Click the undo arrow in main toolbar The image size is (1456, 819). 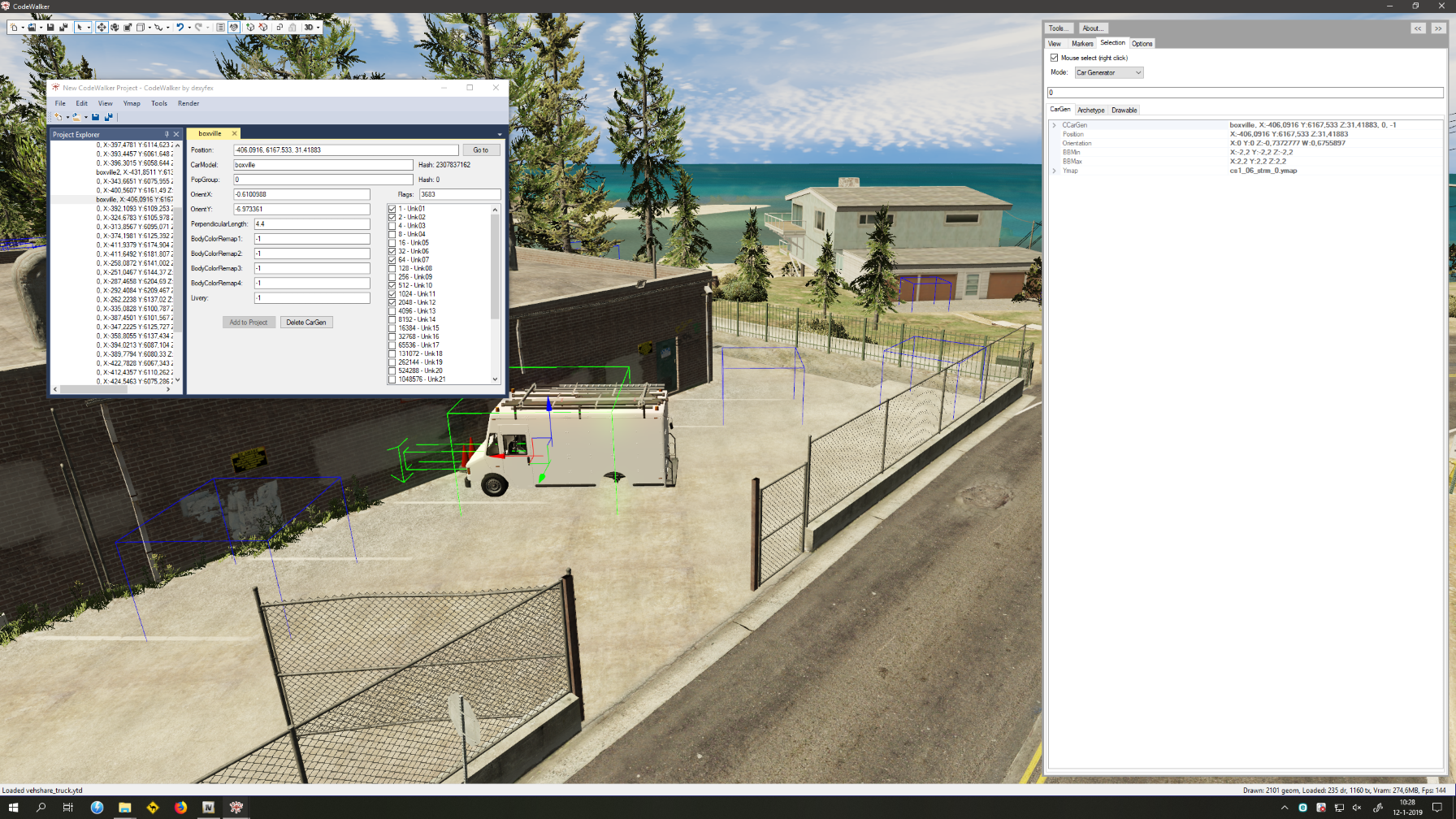(x=180, y=28)
